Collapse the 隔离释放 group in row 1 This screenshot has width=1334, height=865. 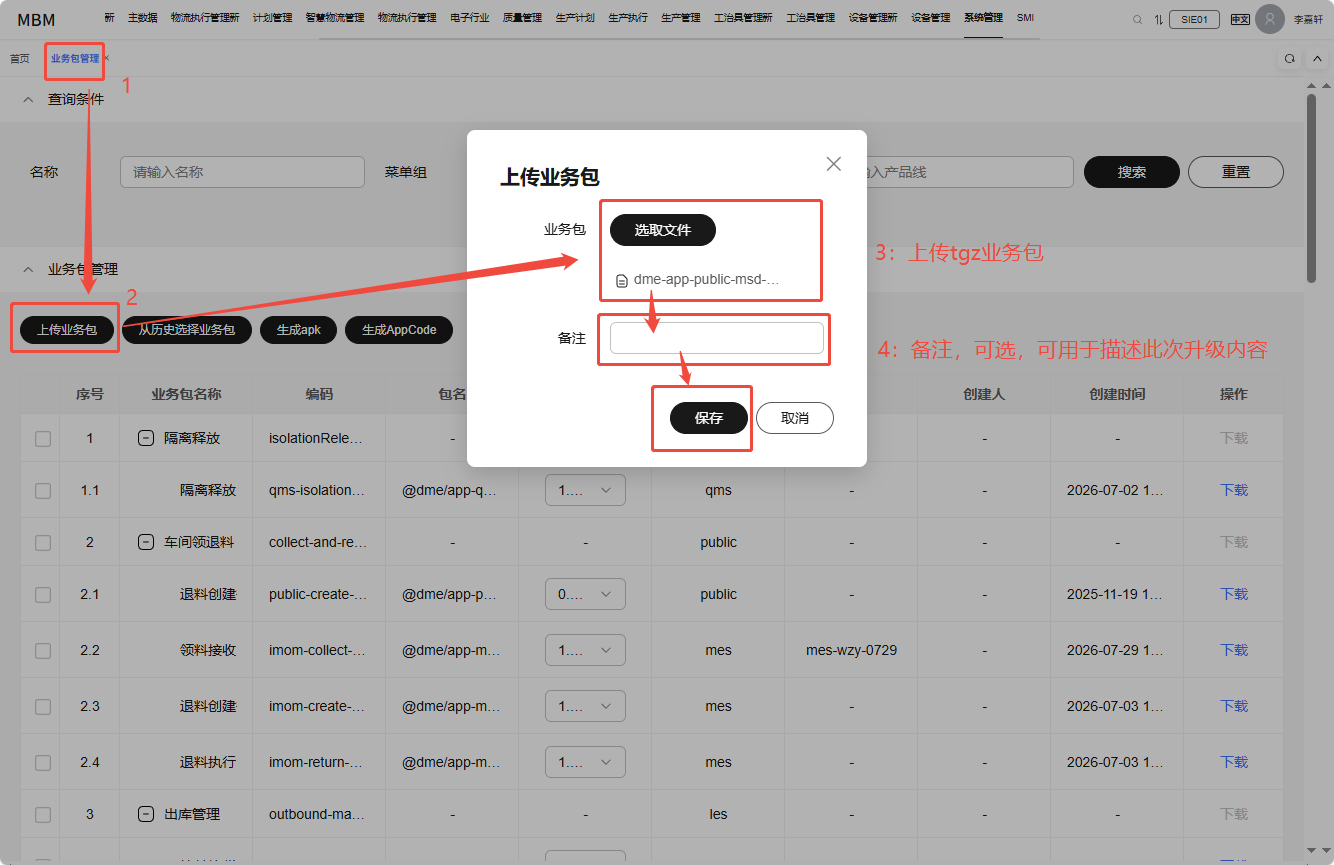[x=146, y=438]
